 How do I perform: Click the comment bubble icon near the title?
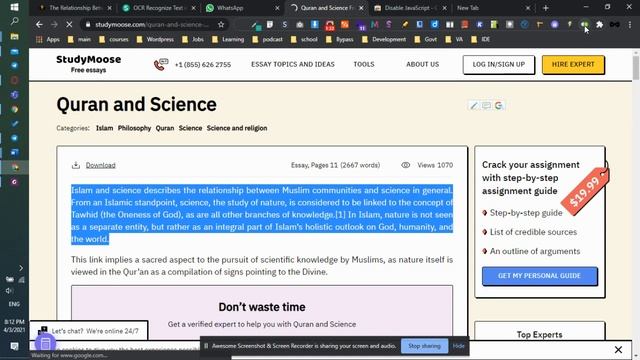click(x=486, y=106)
